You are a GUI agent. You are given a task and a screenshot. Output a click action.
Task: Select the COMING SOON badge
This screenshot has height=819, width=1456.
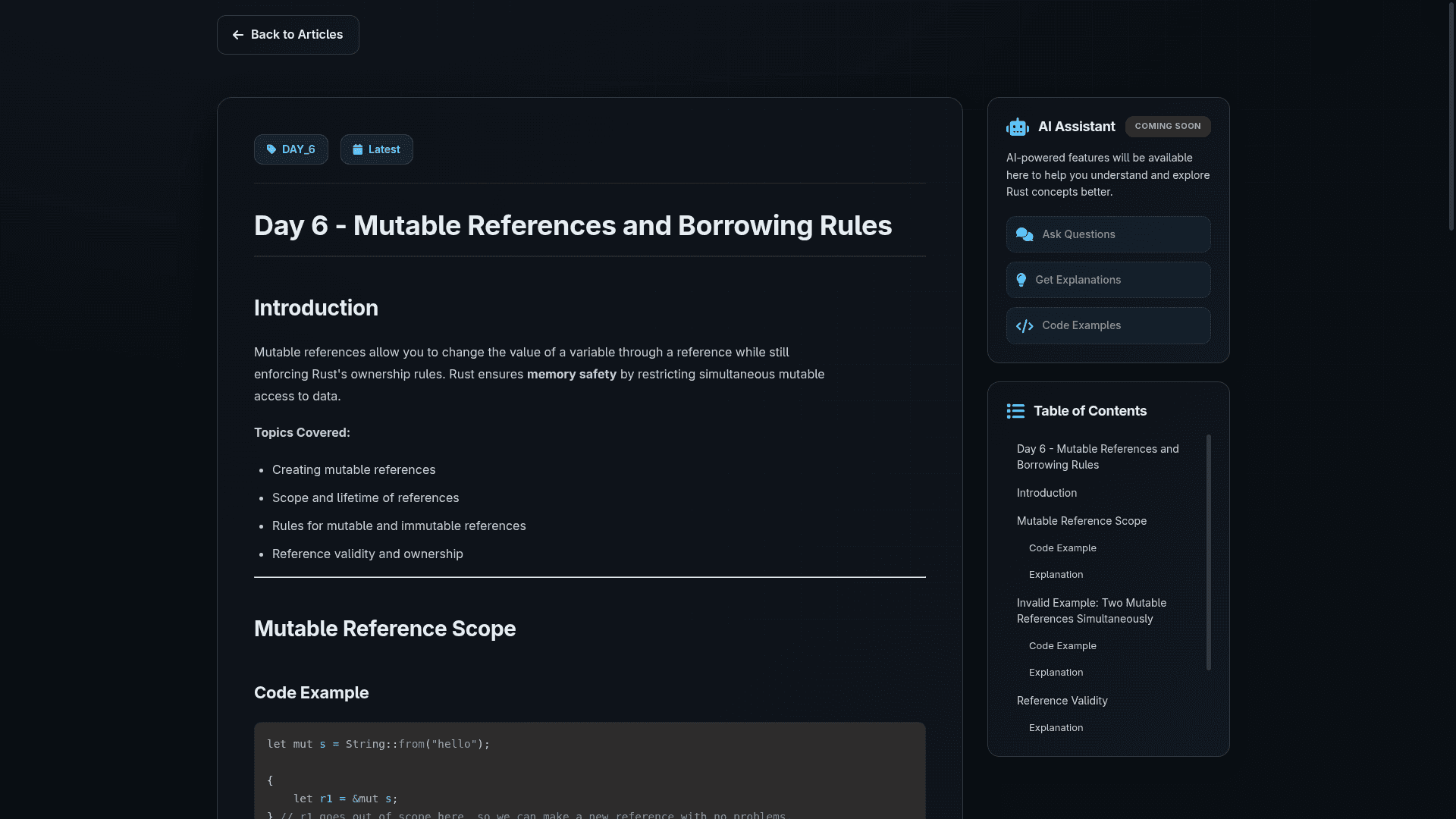pos(1167,126)
